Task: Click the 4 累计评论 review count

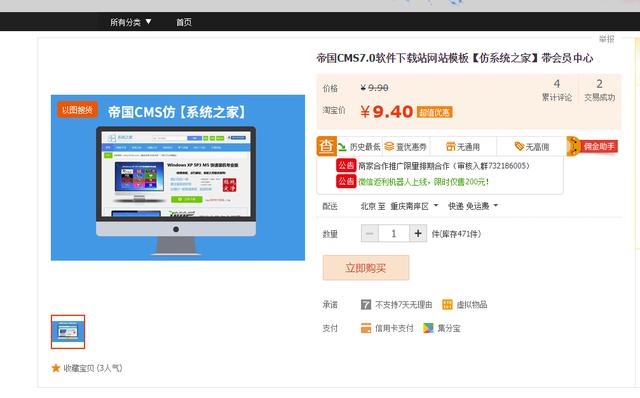Action: point(556,90)
